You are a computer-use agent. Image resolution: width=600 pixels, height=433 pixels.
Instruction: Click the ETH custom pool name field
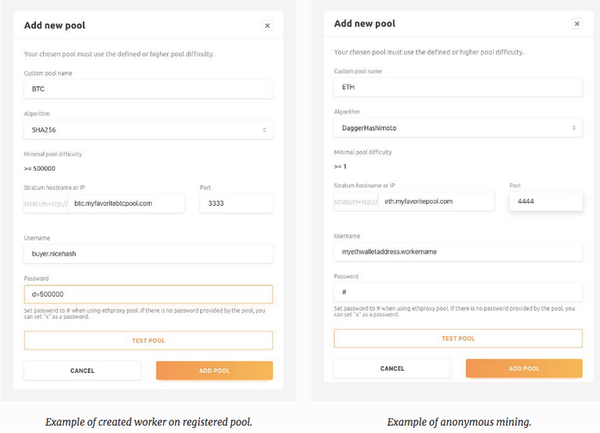click(458, 87)
